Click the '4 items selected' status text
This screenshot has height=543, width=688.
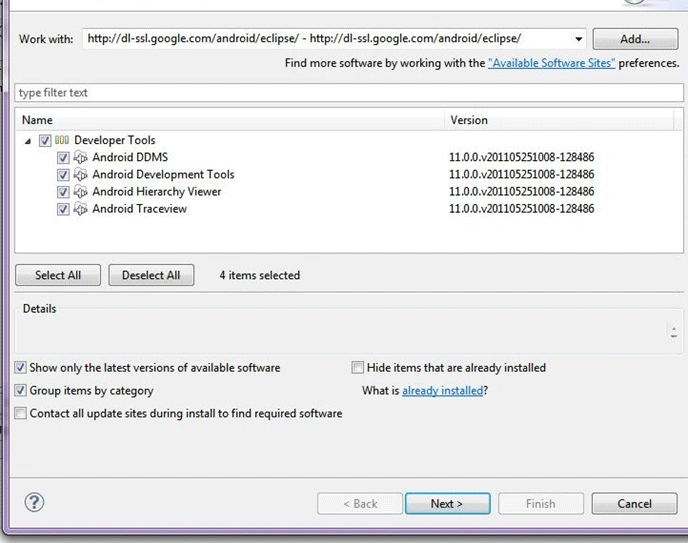click(260, 275)
